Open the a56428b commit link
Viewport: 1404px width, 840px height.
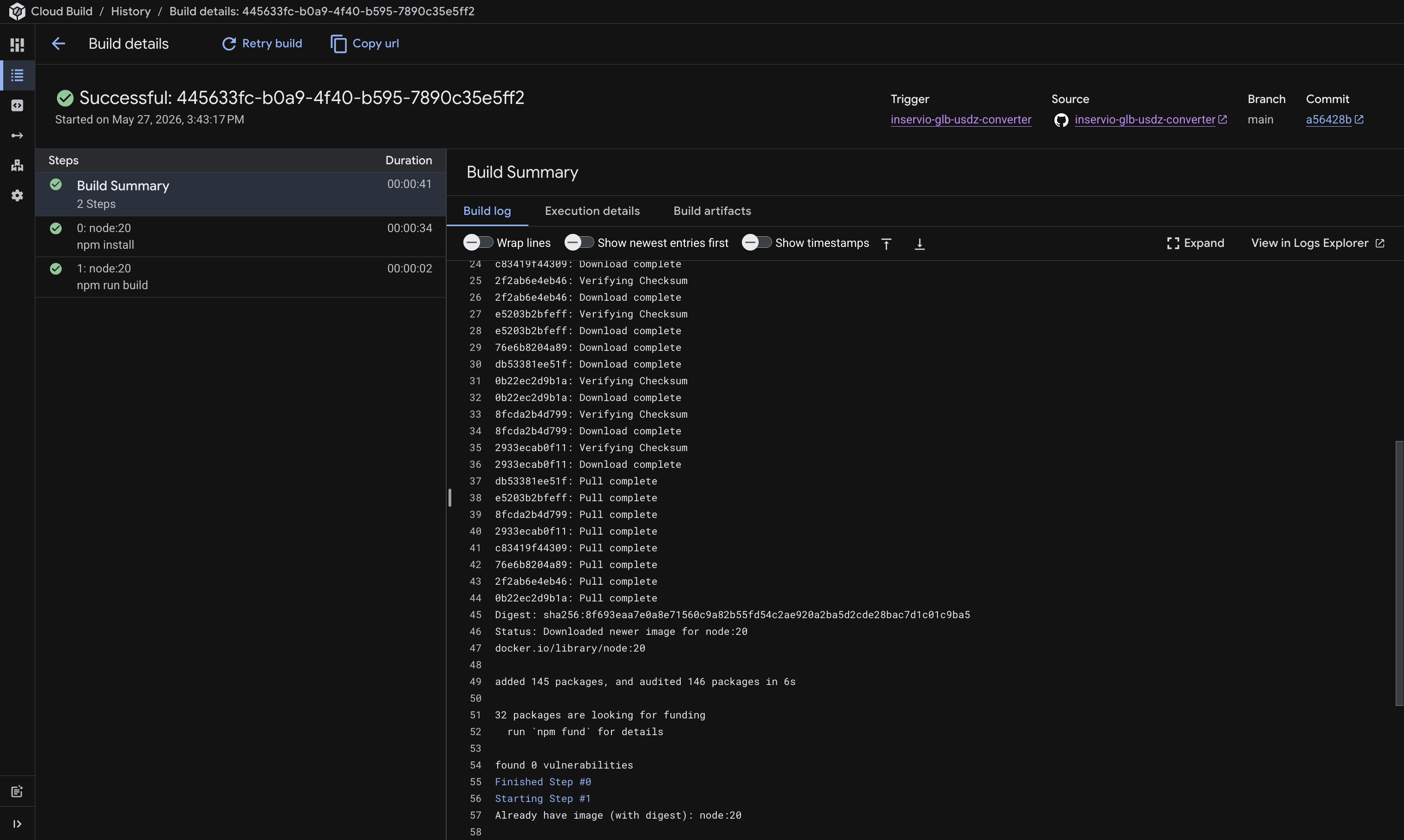[x=1329, y=119]
